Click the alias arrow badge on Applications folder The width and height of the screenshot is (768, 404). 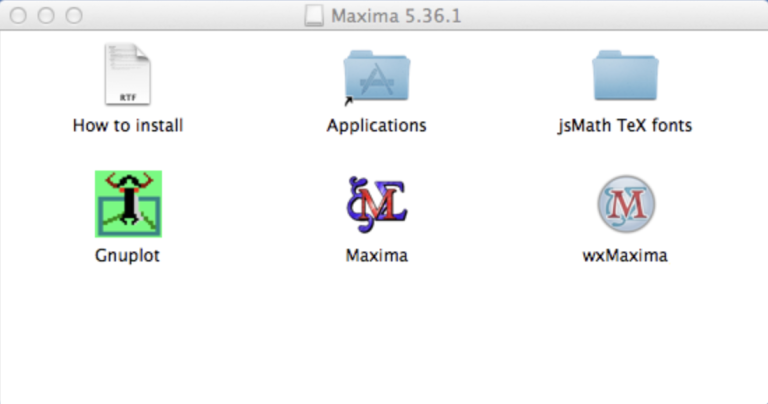(349, 100)
